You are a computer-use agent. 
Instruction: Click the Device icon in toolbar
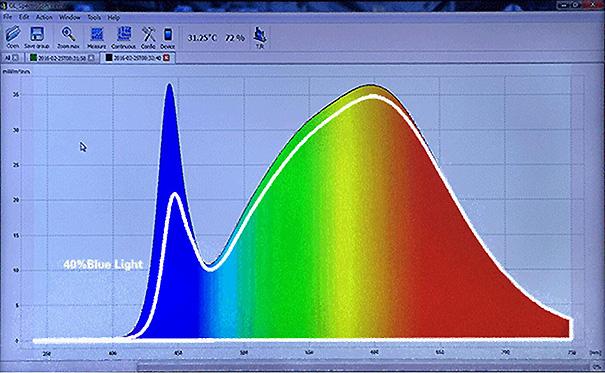[x=168, y=34]
